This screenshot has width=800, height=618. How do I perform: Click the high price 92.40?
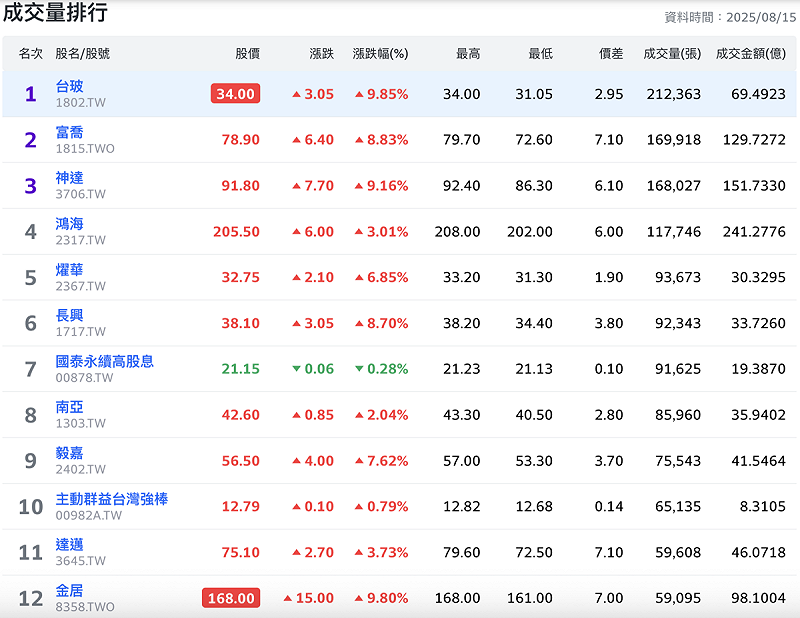[x=461, y=186]
